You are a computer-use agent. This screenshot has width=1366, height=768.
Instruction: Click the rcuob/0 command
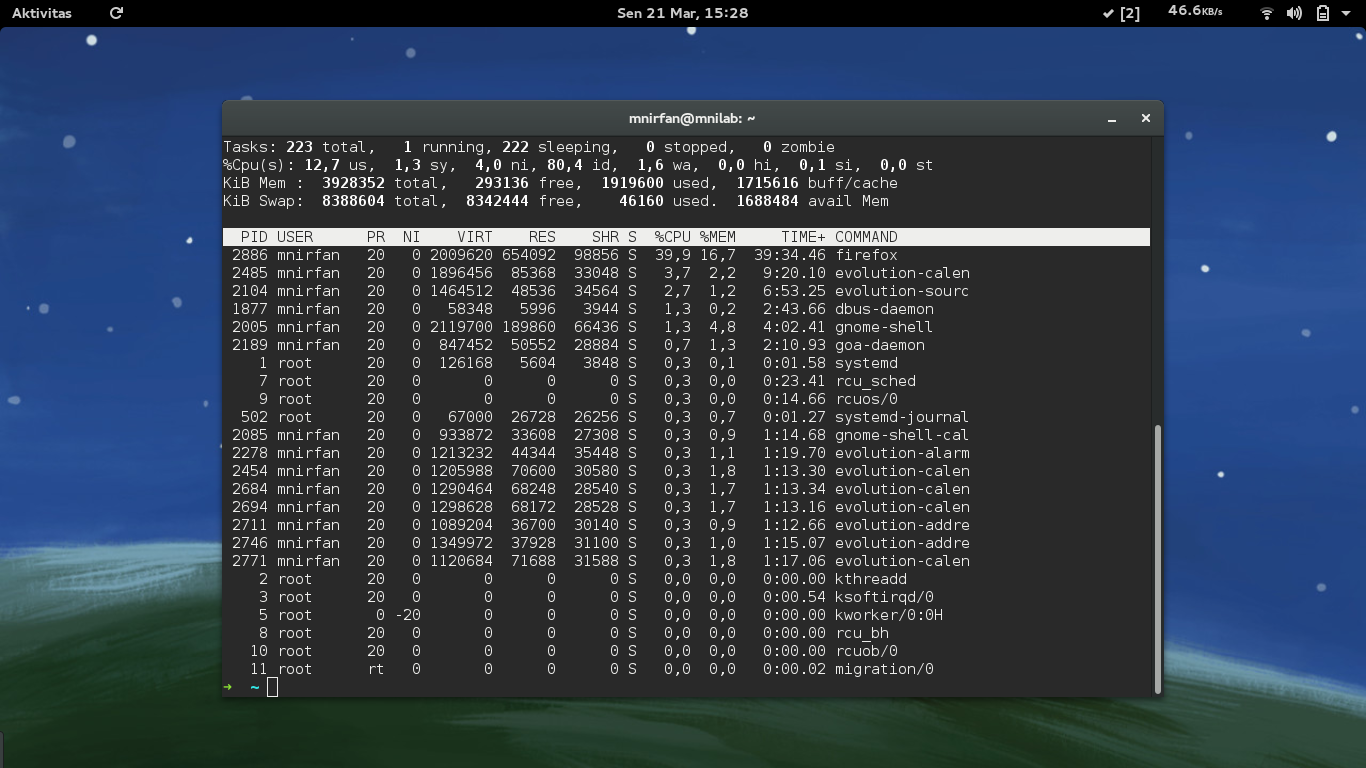point(866,651)
